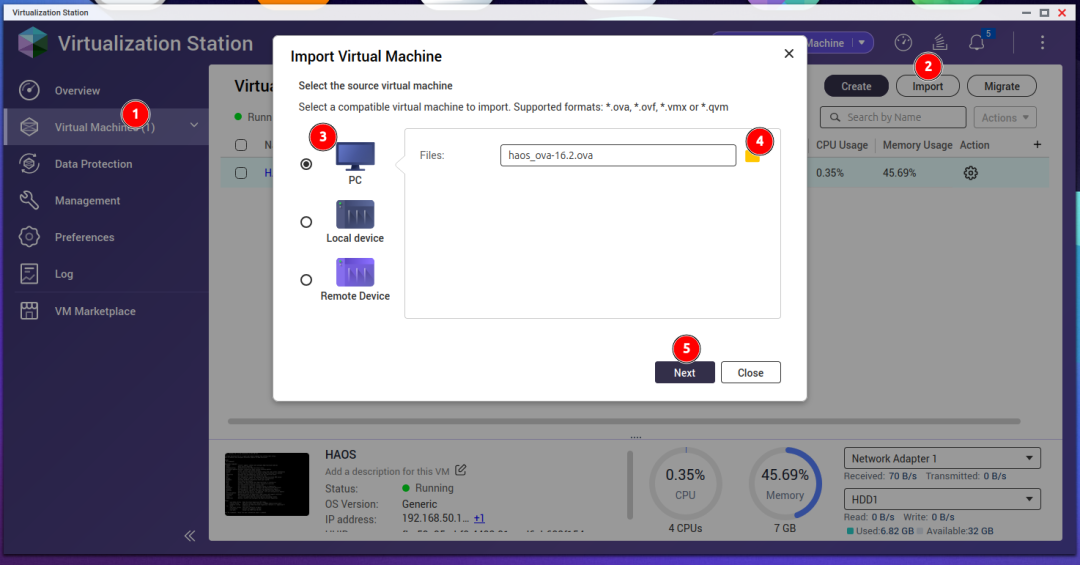Collapse the sidebar with double-chevron icon
Image resolution: width=1080 pixels, height=565 pixels.
tap(189, 536)
